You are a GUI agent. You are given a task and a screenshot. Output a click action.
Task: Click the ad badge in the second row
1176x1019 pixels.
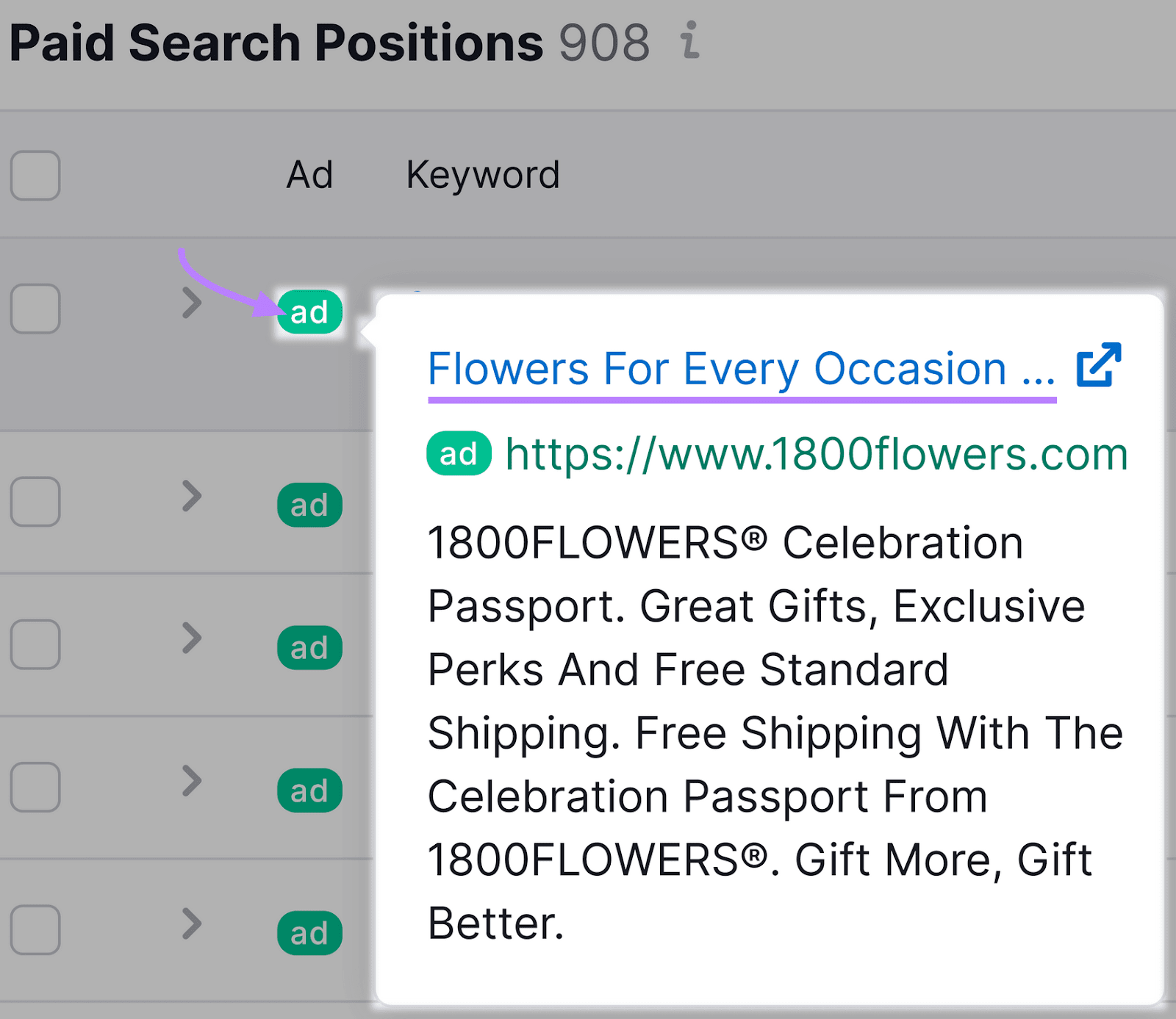pos(309,504)
